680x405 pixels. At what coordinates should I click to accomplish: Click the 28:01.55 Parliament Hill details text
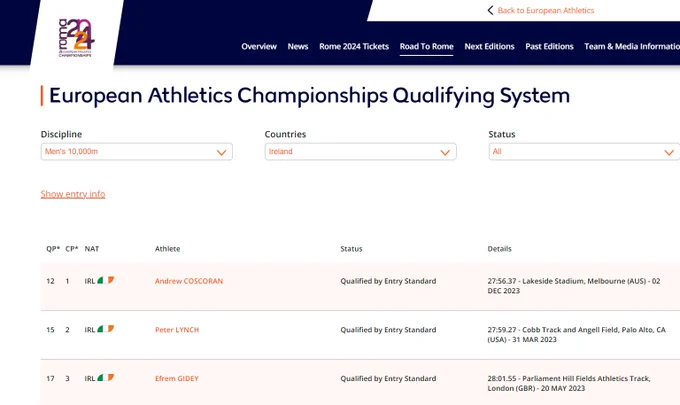click(x=569, y=383)
